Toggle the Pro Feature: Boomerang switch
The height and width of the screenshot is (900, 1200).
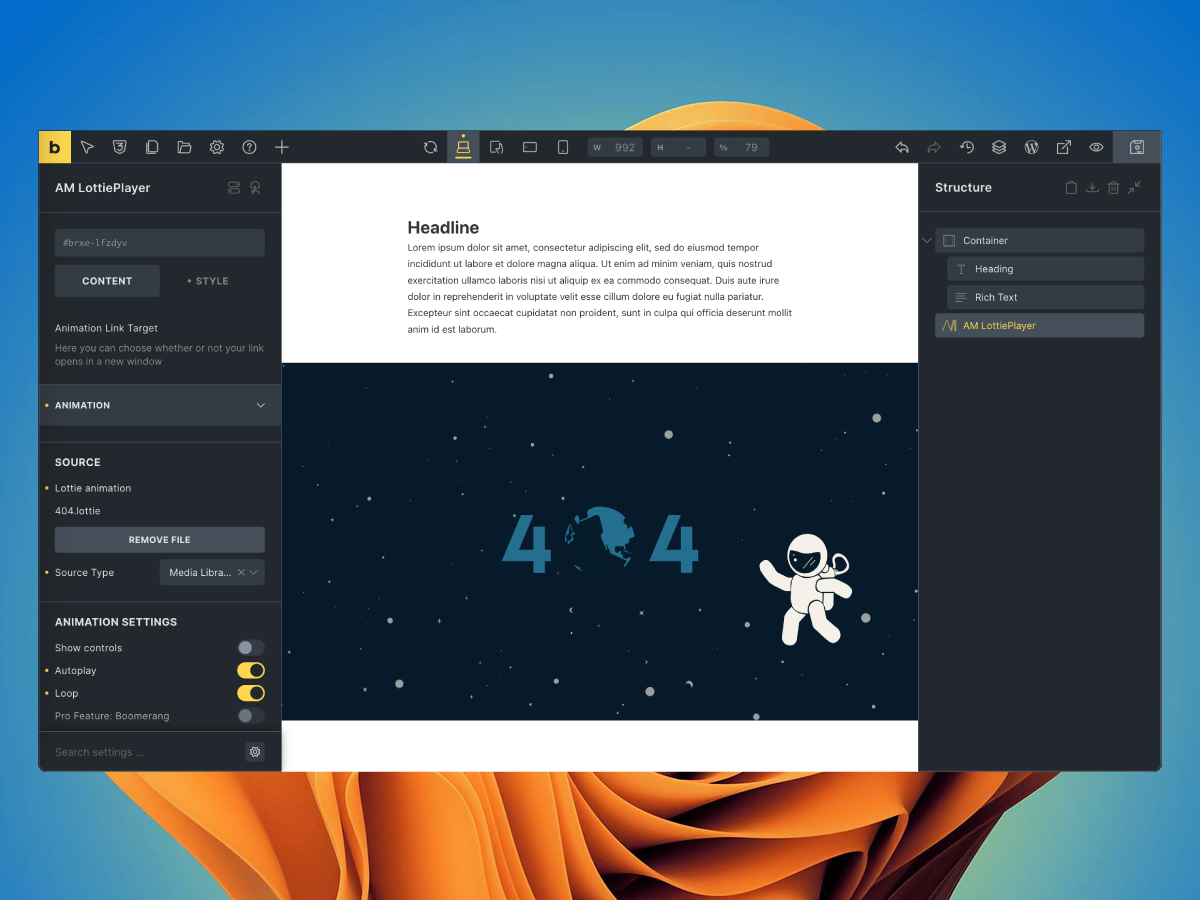[x=251, y=716]
